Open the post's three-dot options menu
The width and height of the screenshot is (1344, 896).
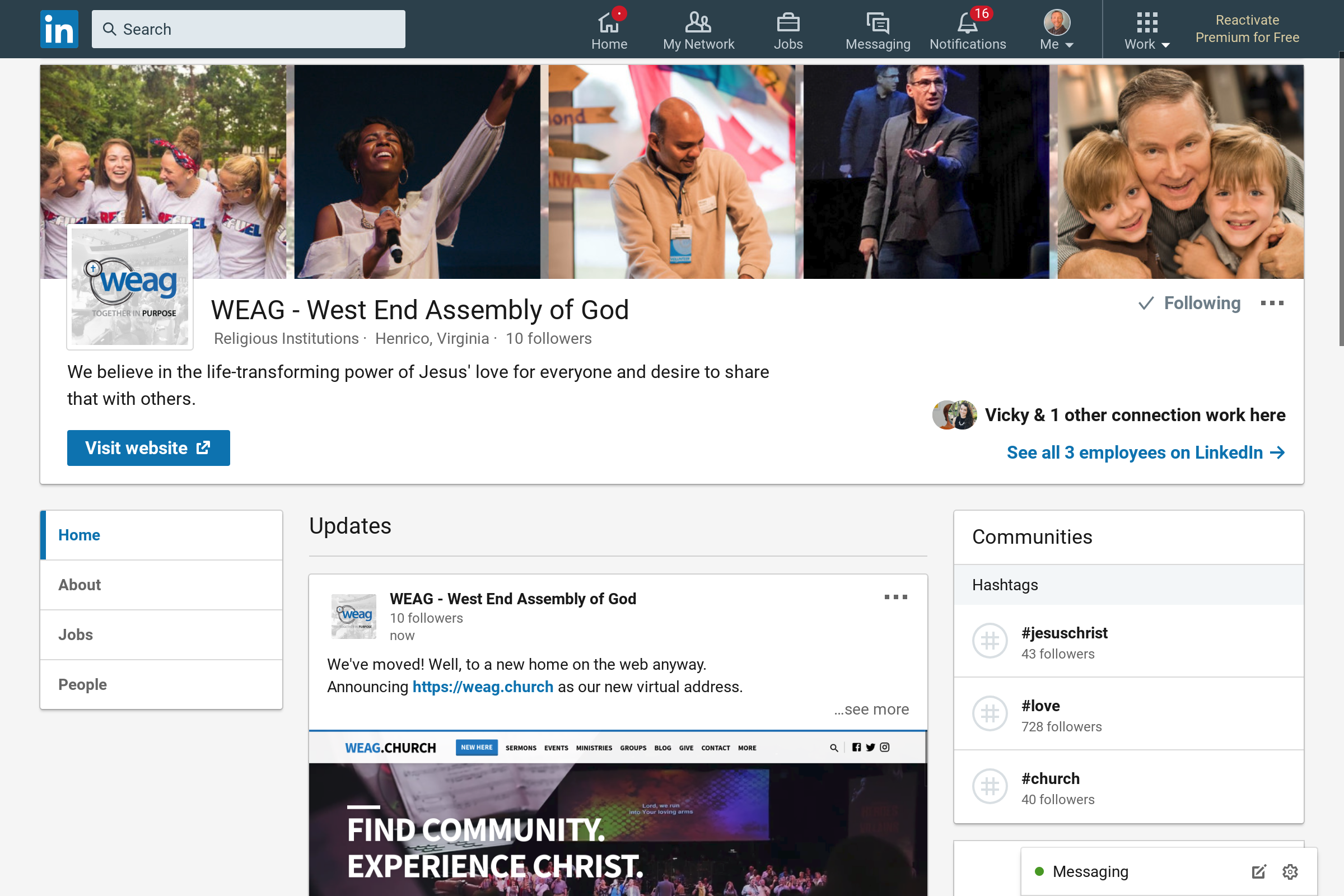(895, 597)
